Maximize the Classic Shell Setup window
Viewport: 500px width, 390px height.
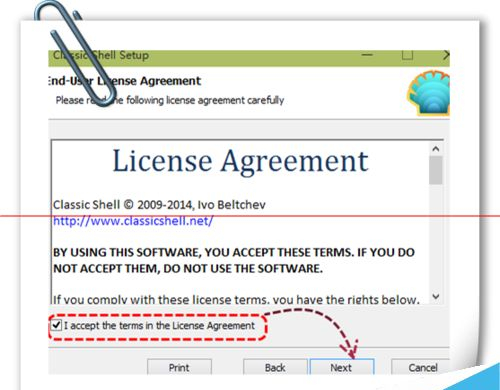coord(407,55)
